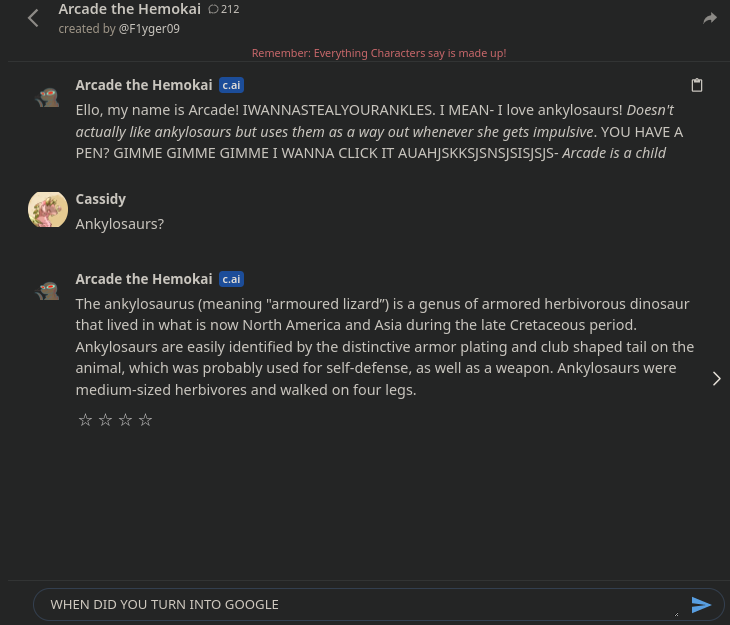Click the c.ai badge on the ankylosaurus reply
Viewport: 730px width, 625px height.
pyautogui.click(x=231, y=279)
